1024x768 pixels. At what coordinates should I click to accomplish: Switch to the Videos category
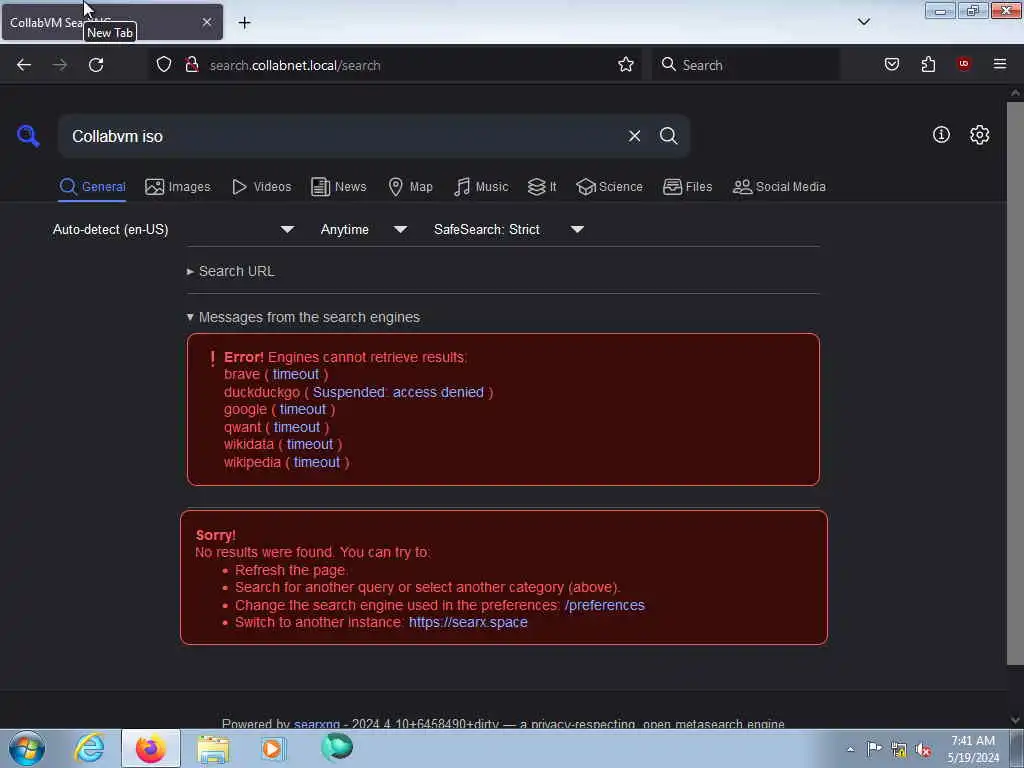coord(261,187)
